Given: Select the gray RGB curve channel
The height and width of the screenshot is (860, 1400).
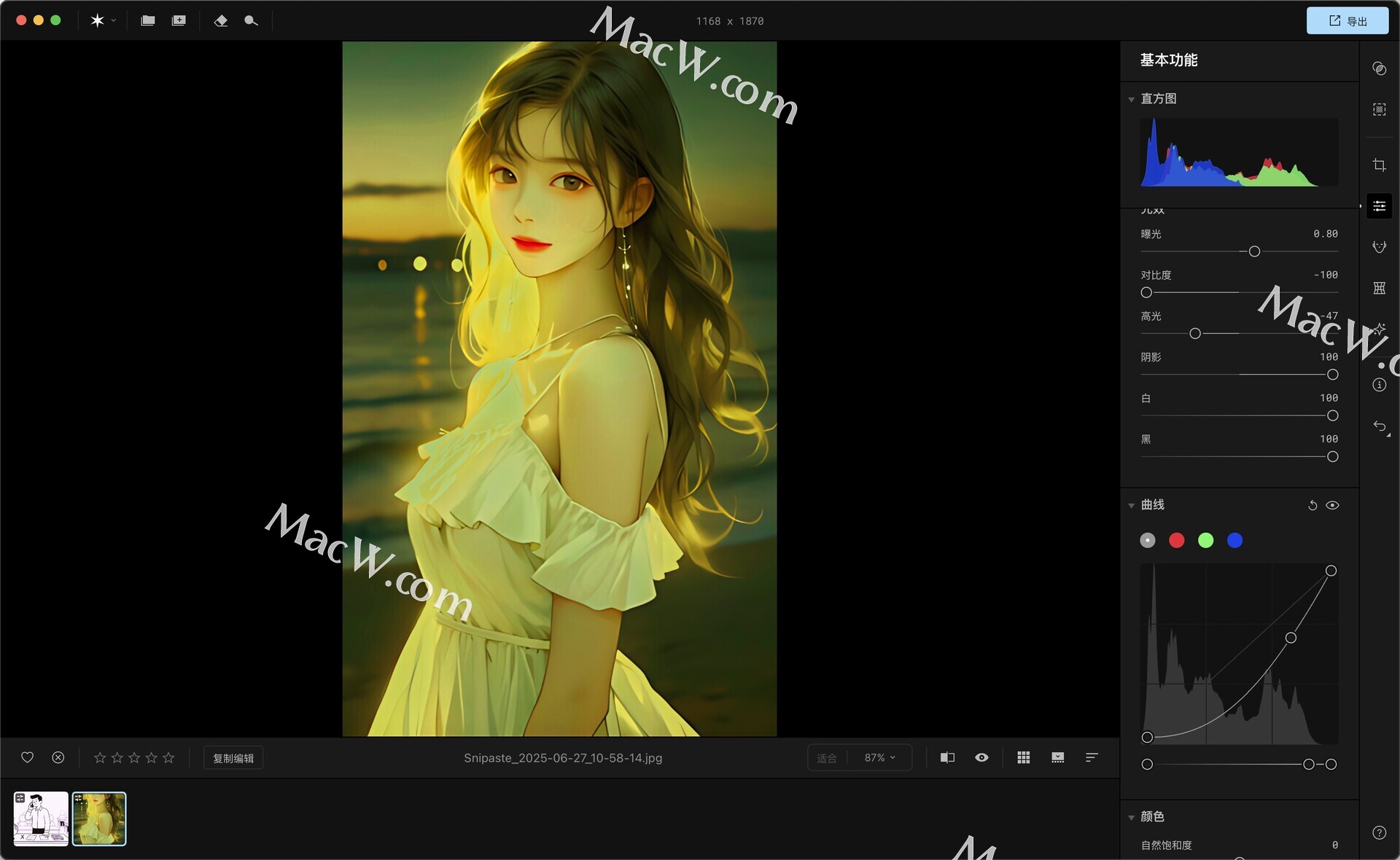Looking at the screenshot, I should (1148, 540).
